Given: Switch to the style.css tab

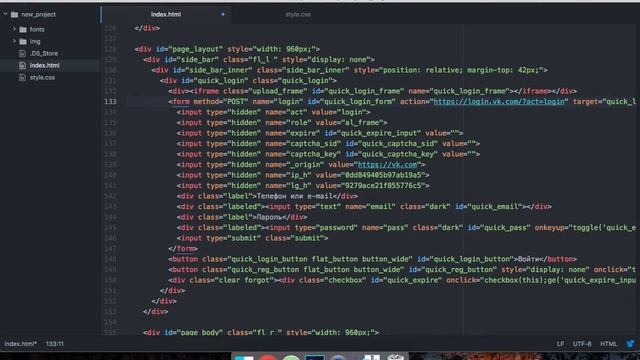Looking at the screenshot, I should click(298, 14).
